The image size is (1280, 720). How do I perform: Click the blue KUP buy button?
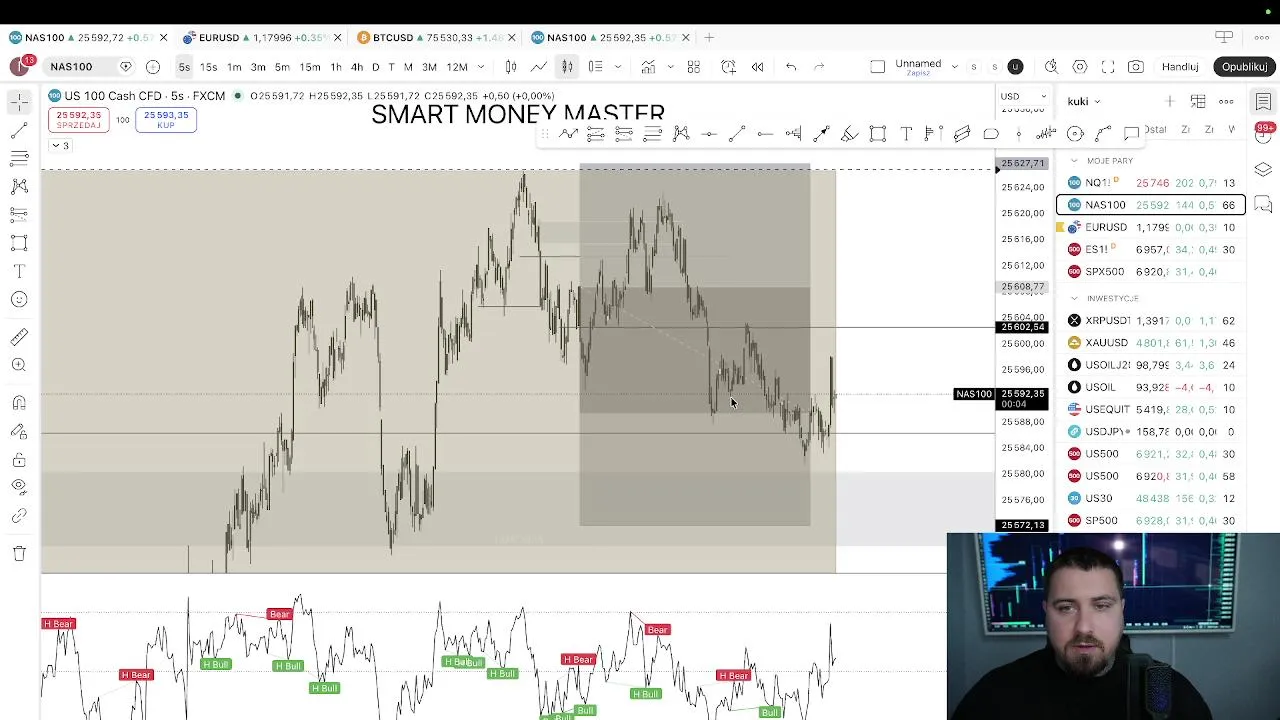(166, 120)
